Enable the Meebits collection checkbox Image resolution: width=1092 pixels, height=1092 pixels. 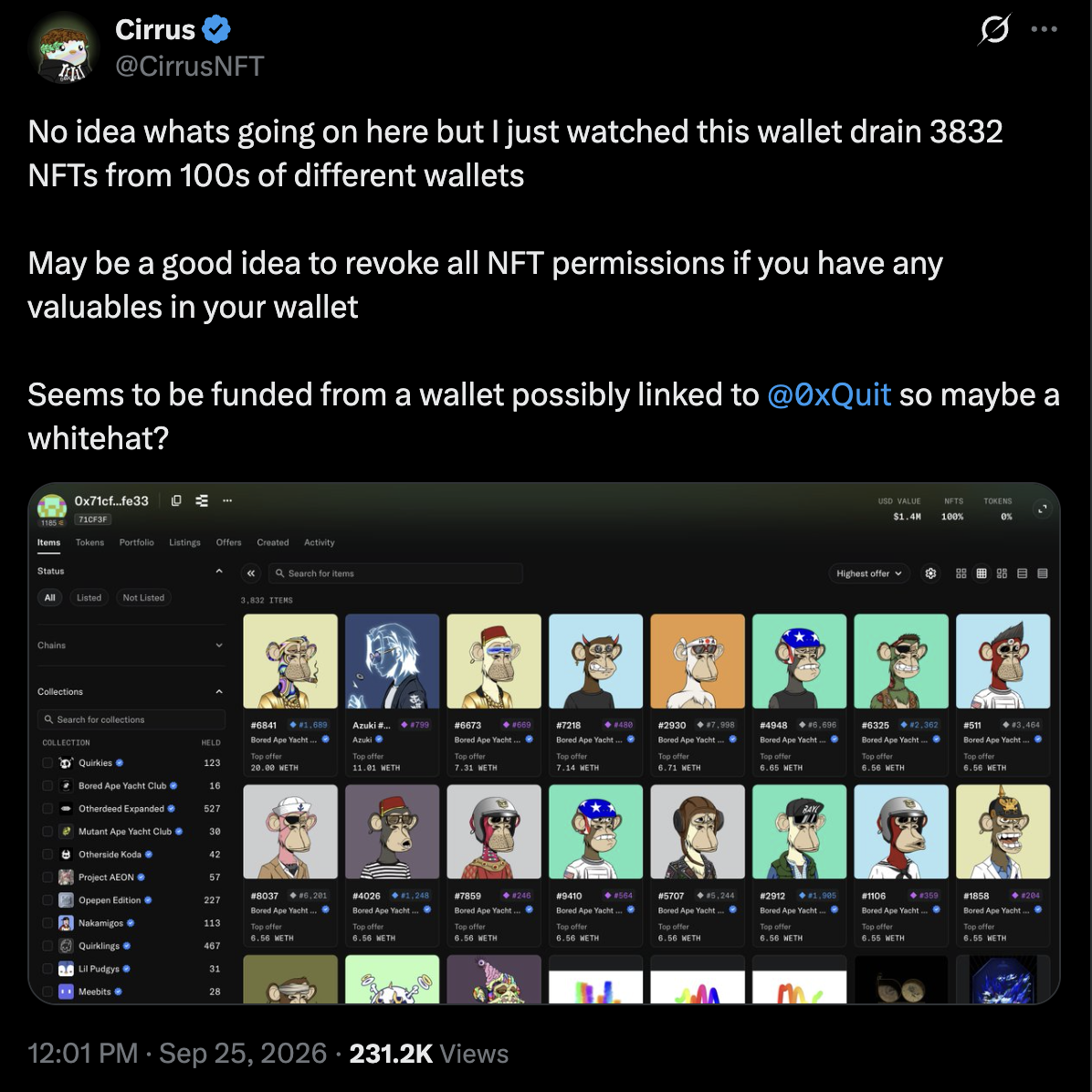click(47, 992)
